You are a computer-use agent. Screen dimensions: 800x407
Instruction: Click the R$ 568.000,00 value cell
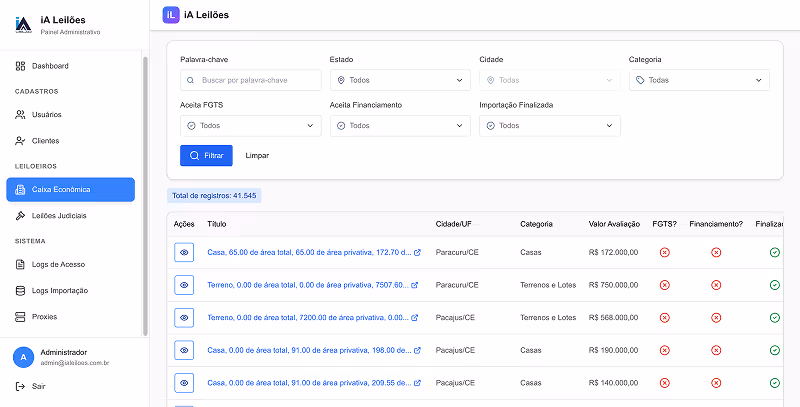click(x=613, y=318)
